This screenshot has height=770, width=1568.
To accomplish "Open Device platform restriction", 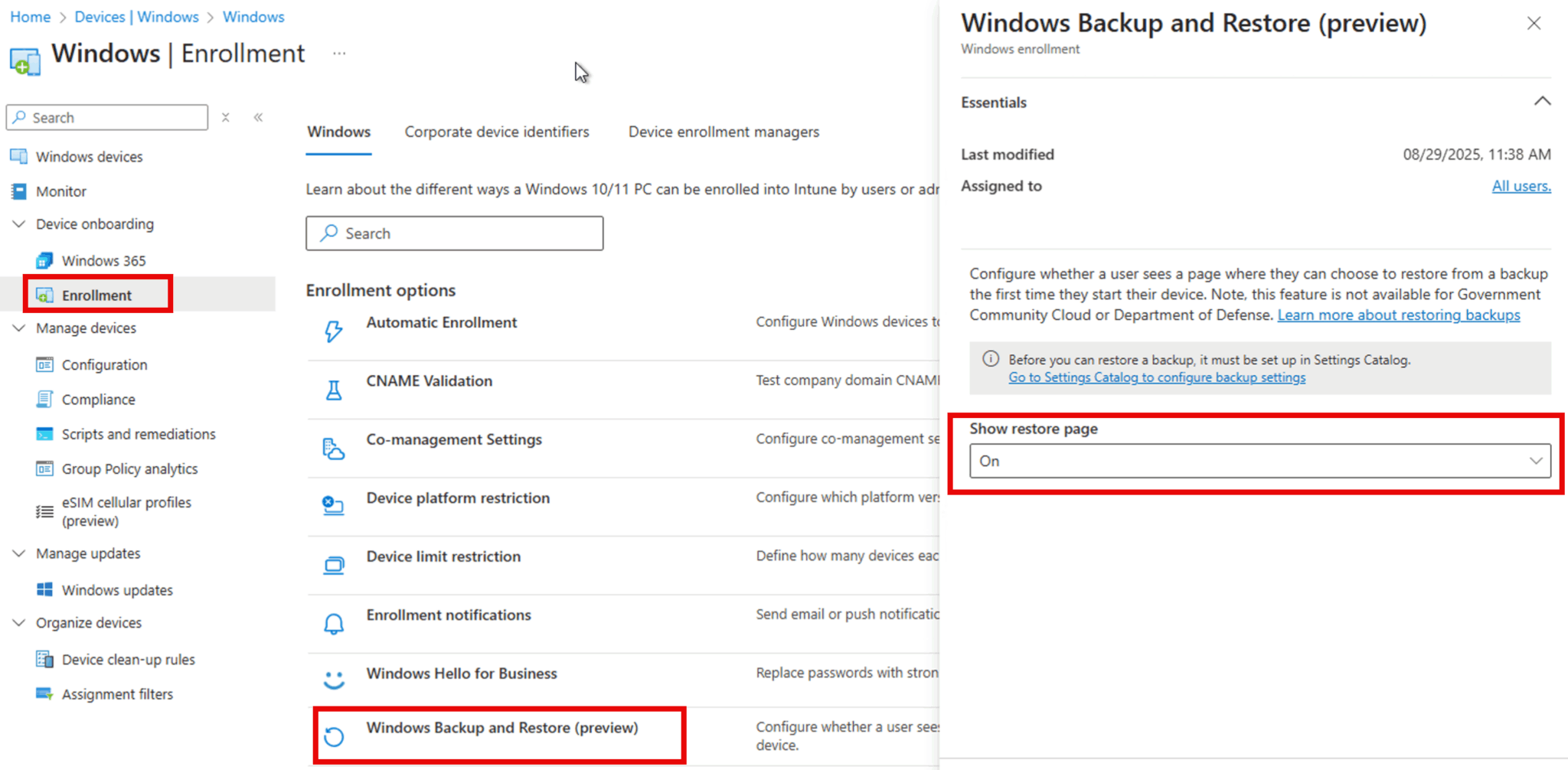I will pyautogui.click(x=457, y=498).
